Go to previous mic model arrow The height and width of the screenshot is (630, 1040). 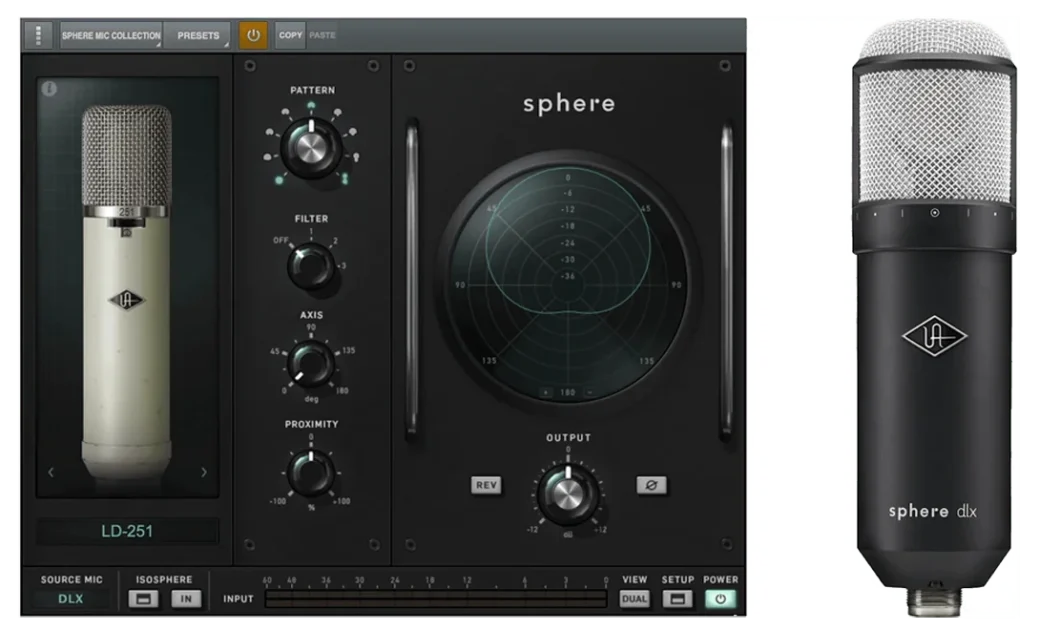pos(52,472)
